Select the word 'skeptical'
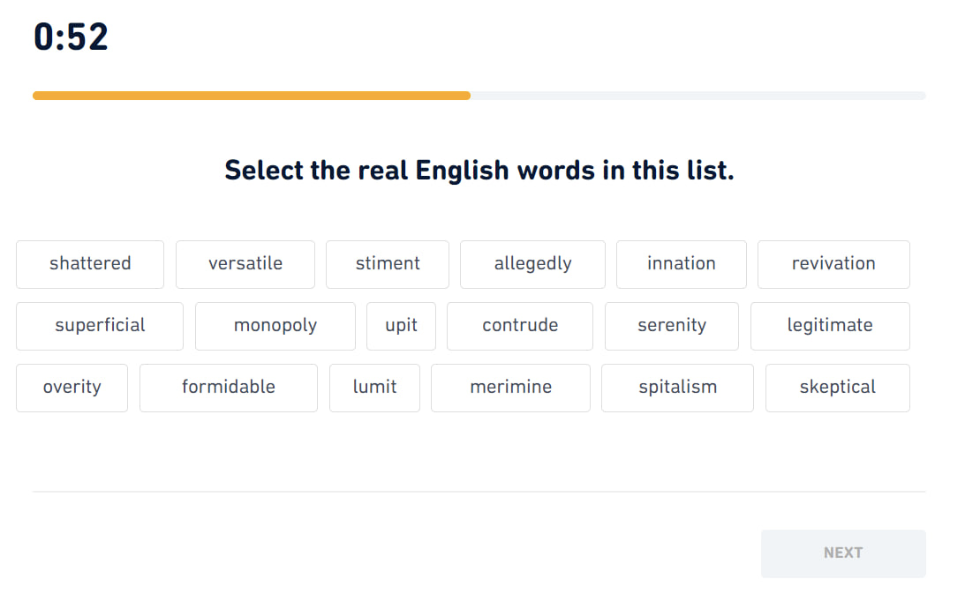 837,388
